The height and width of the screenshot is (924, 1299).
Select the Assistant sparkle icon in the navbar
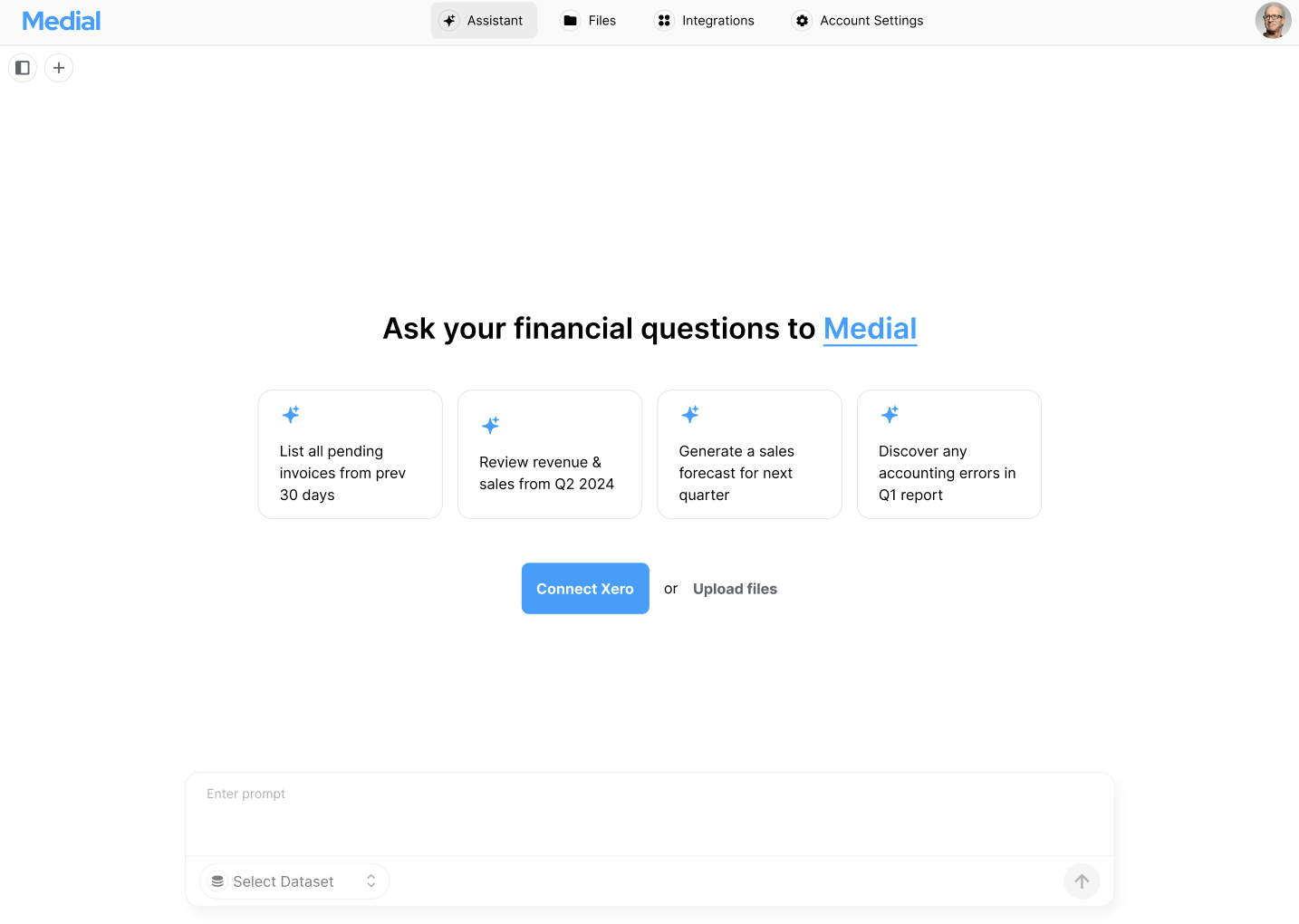pyautogui.click(x=448, y=20)
